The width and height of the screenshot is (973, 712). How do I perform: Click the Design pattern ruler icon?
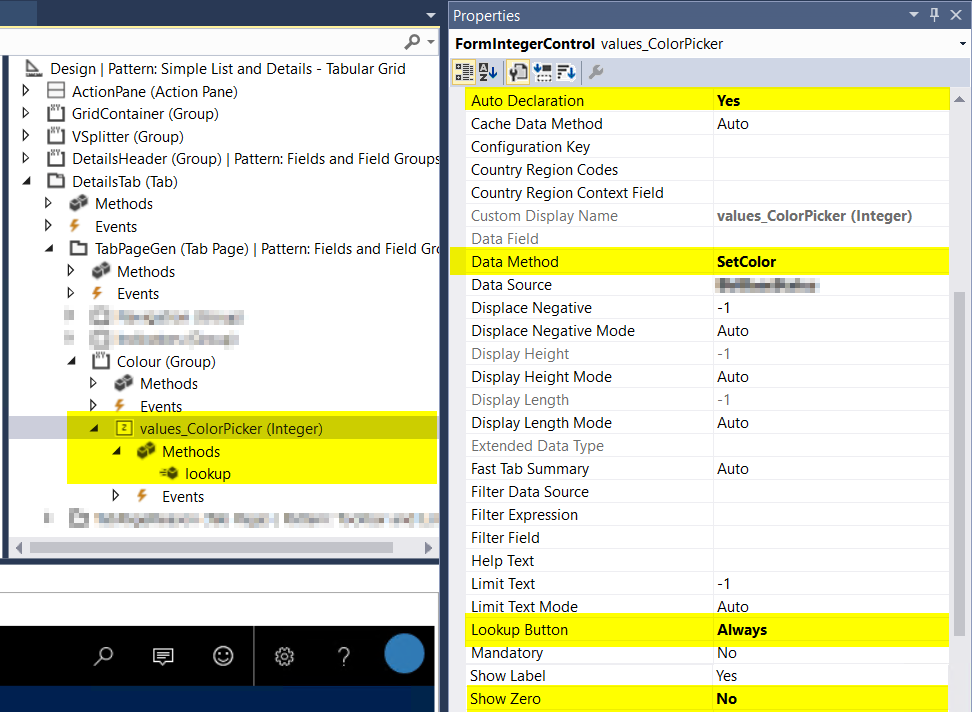[34, 68]
